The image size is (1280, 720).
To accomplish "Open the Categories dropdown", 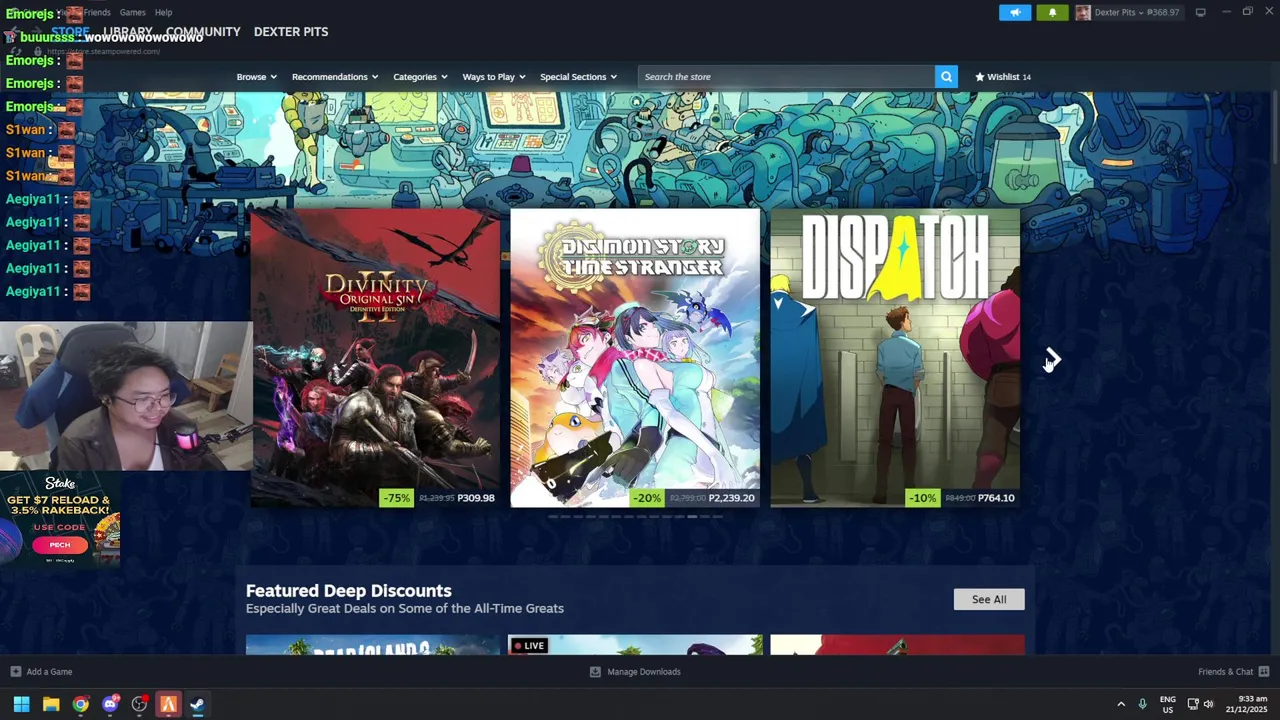I will pyautogui.click(x=420, y=77).
